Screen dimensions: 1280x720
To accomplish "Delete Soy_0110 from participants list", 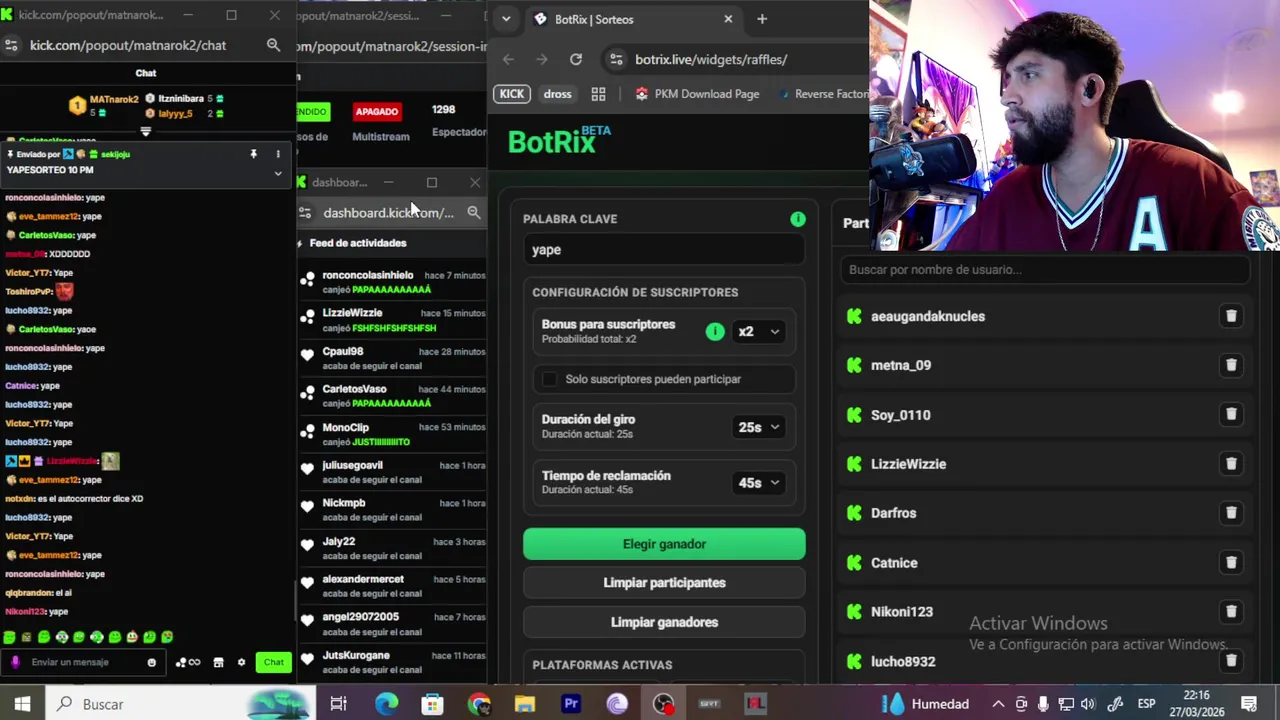I will pos(1231,414).
